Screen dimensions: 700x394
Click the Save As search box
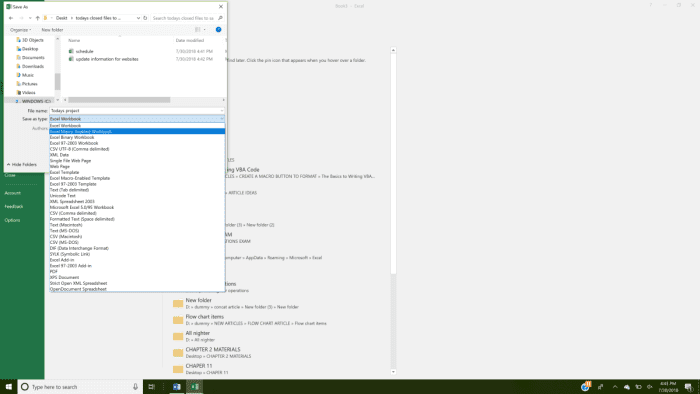(x=183, y=18)
